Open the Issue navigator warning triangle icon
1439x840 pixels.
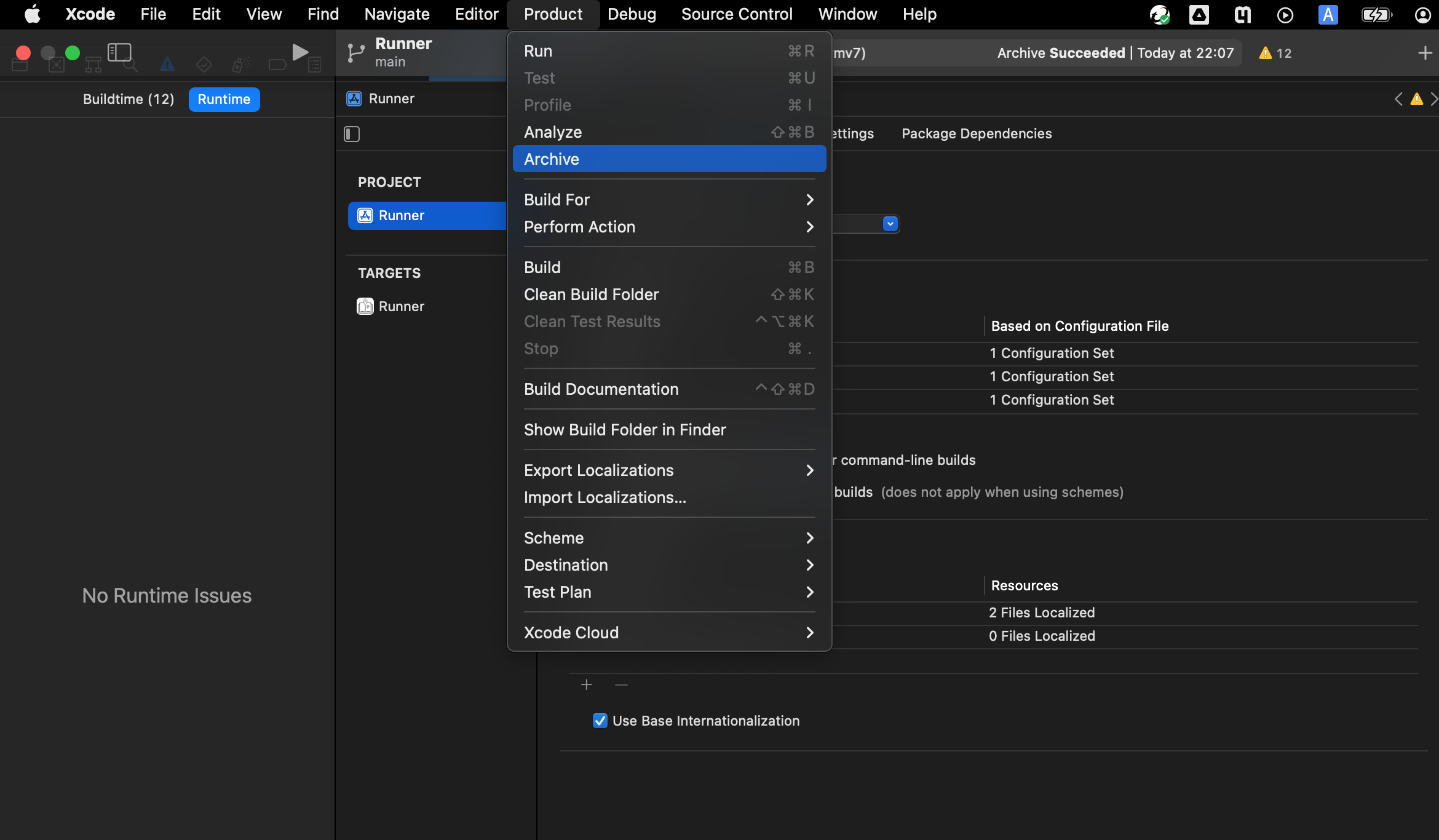(167, 65)
